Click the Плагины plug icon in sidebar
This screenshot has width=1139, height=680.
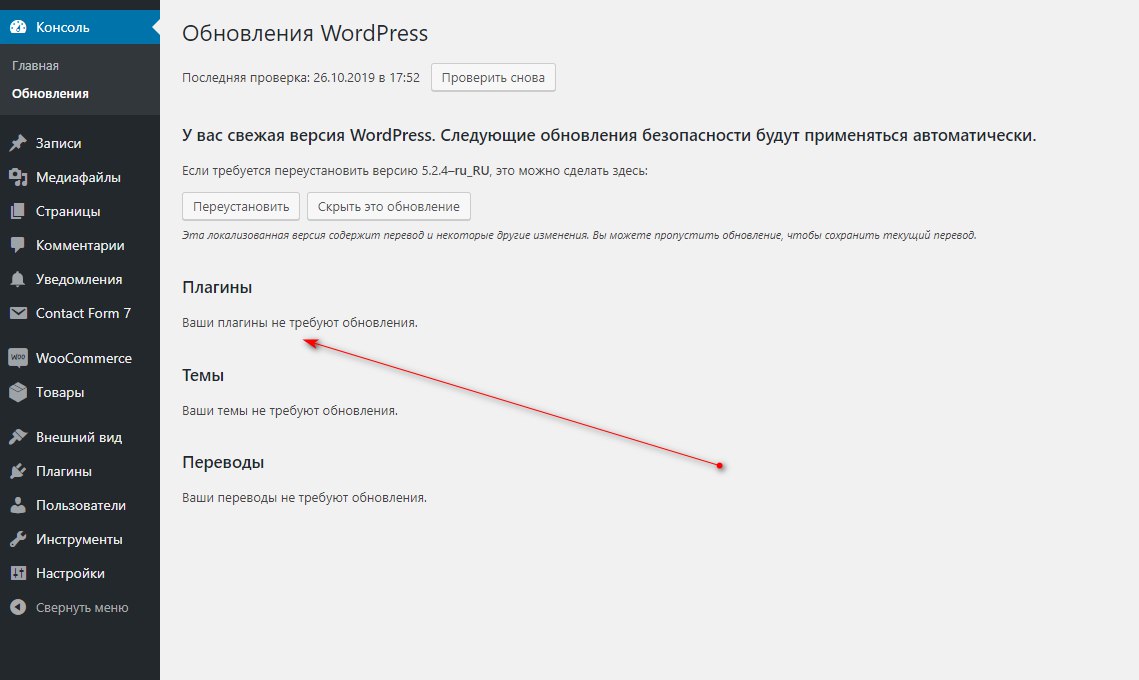pyautogui.click(x=18, y=471)
